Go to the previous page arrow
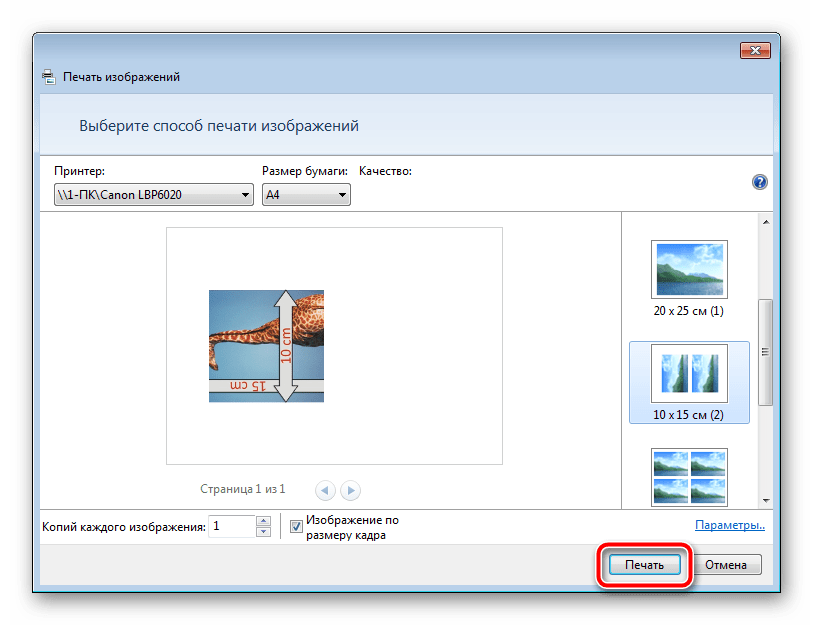This screenshot has height=625, width=813. [326, 490]
